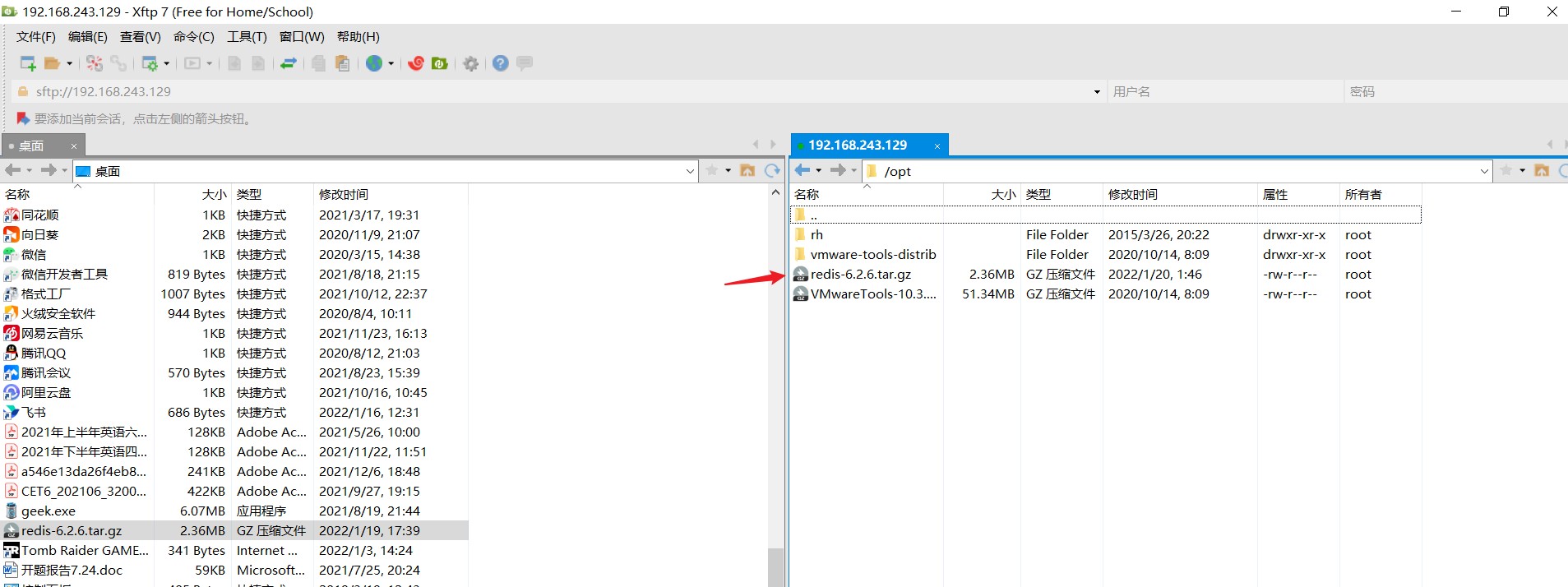
Task: Expand the local bookmark star dropdown
Action: pyautogui.click(x=728, y=170)
